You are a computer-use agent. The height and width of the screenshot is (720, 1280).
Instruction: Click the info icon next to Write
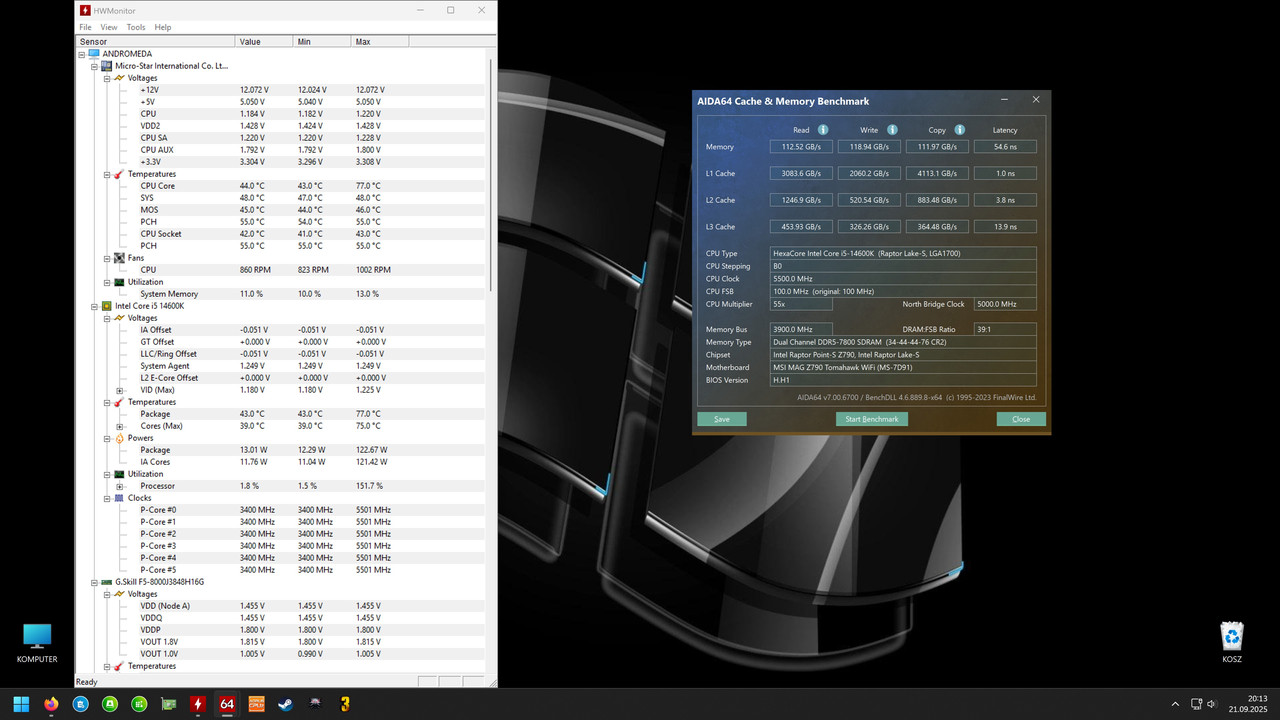tap(892, 130)
